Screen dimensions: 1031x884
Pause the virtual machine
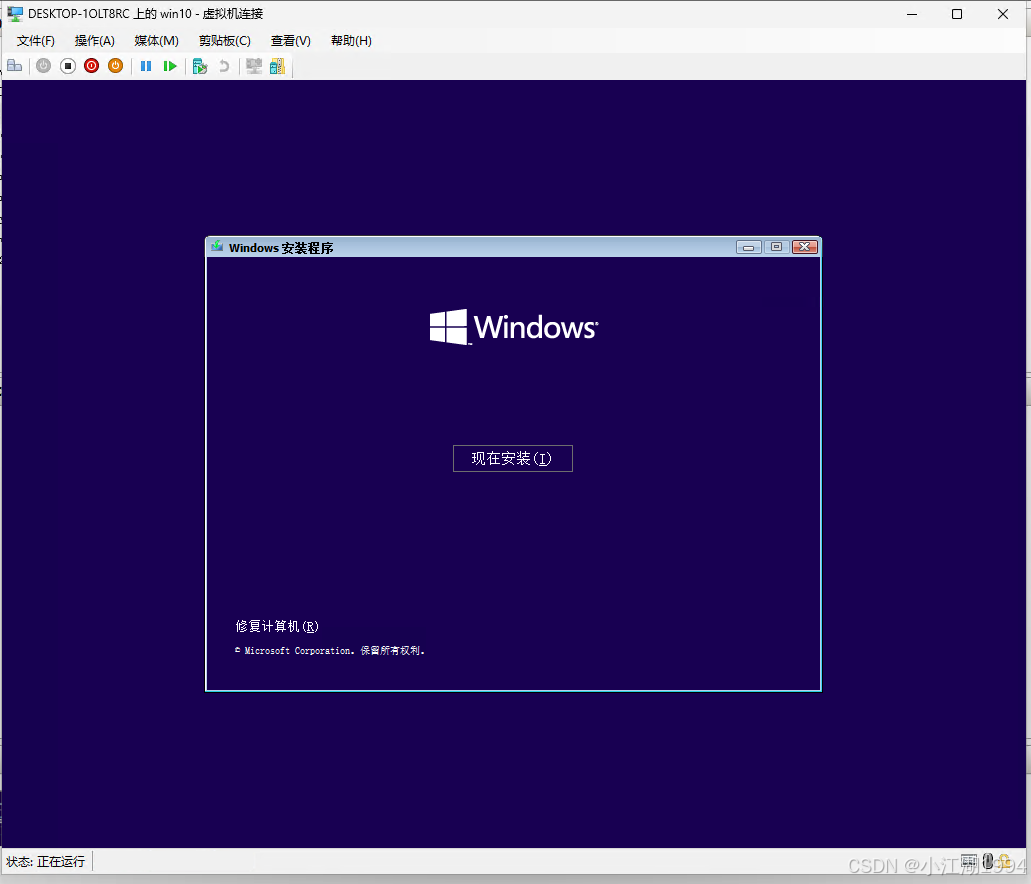[x=146, y=66]
